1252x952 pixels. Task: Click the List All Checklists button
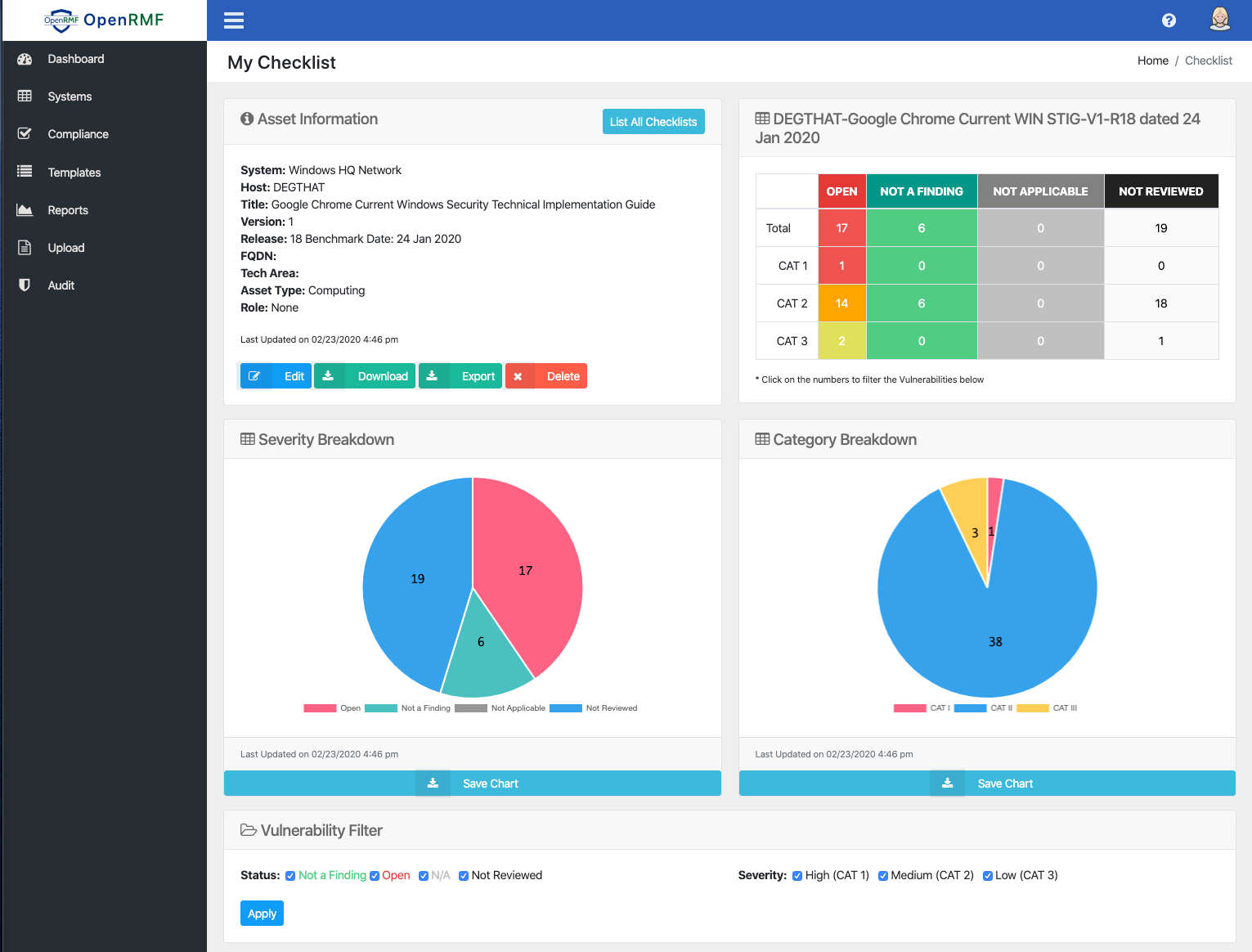(x=653, y=122)
